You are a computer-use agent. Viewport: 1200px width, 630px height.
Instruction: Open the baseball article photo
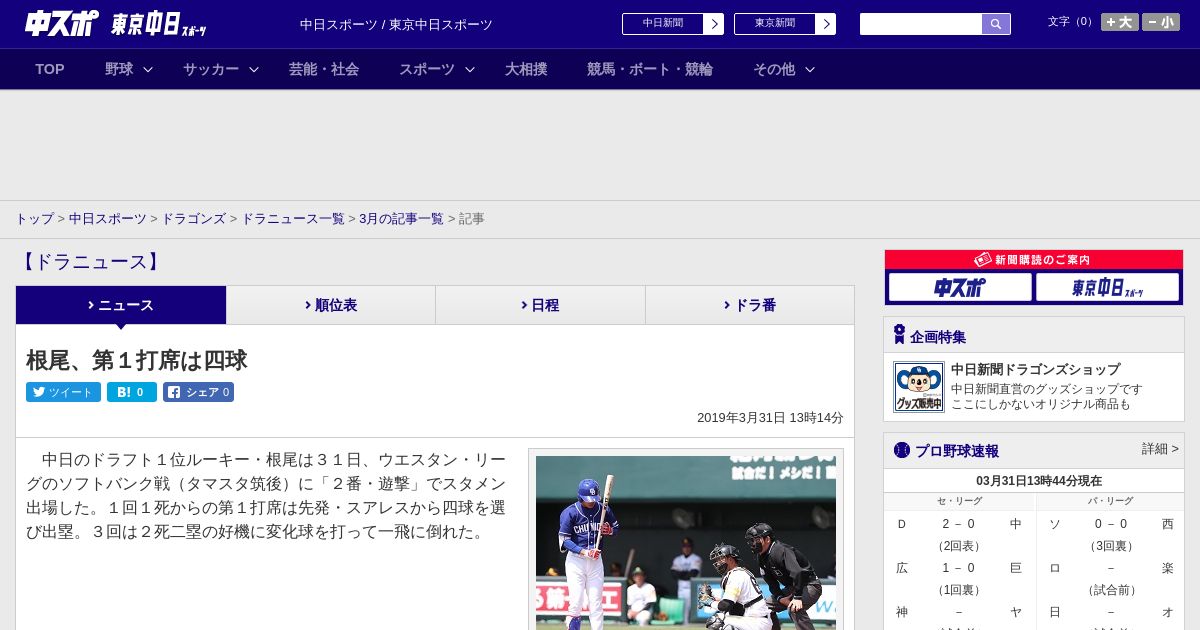[686, 542]
